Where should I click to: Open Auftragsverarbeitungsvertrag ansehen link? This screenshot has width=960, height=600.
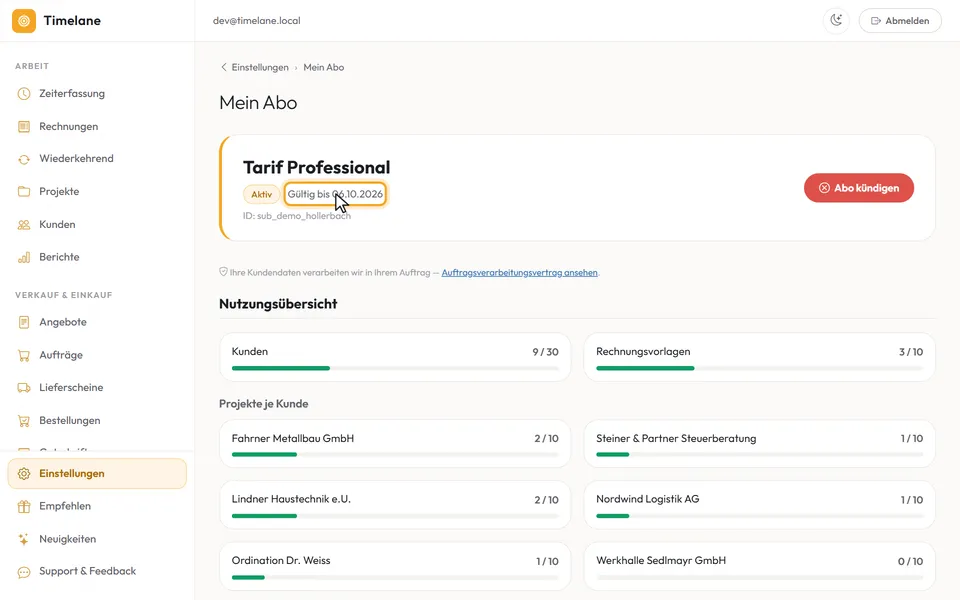[x=519, y=272]
